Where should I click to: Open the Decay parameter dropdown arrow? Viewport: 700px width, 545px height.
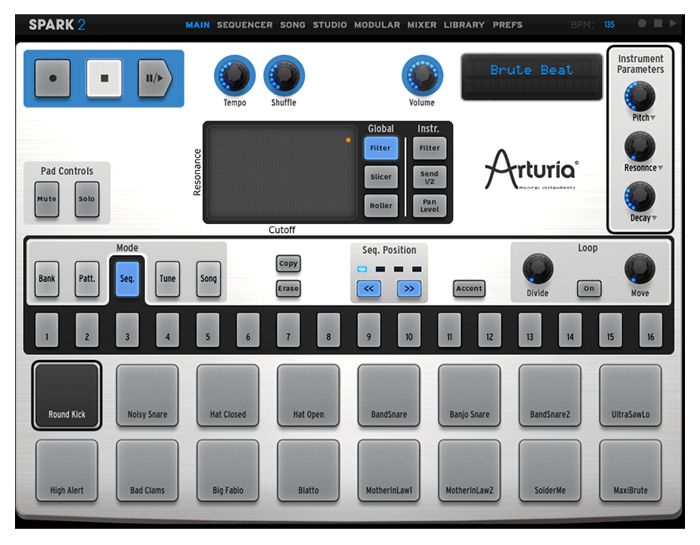655,218
